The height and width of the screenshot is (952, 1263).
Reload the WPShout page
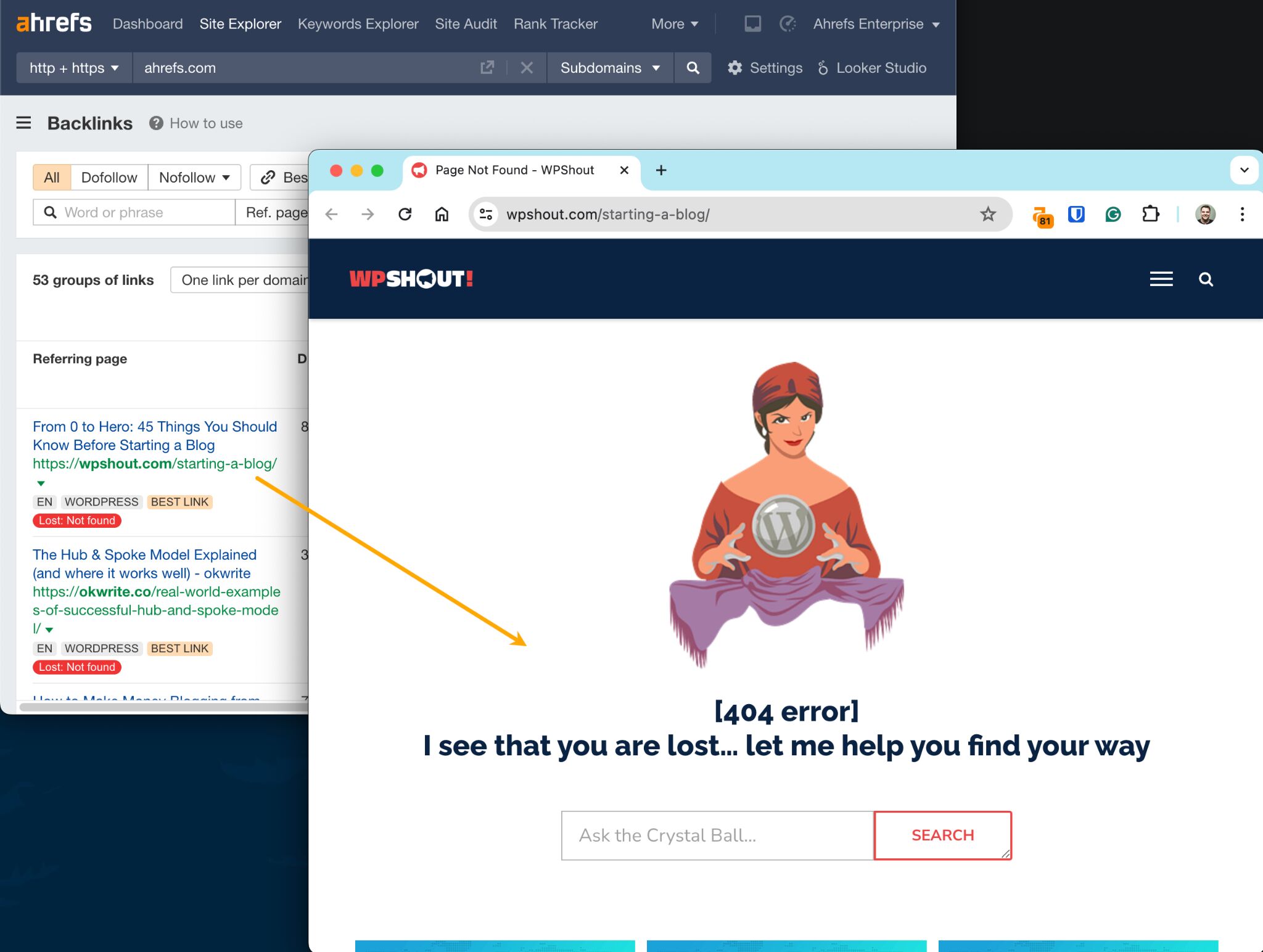pos(405,214)
